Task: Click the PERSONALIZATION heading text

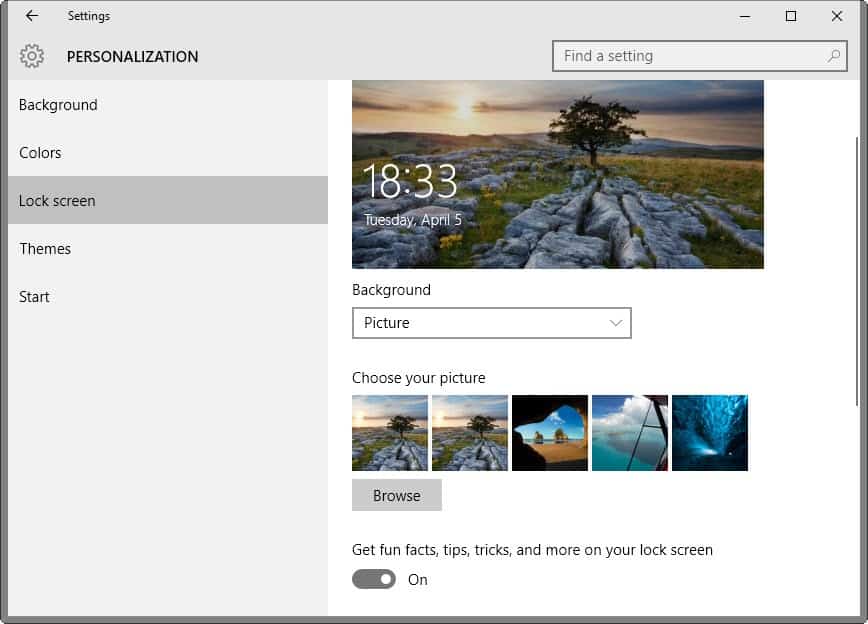Action: point(132,56)
